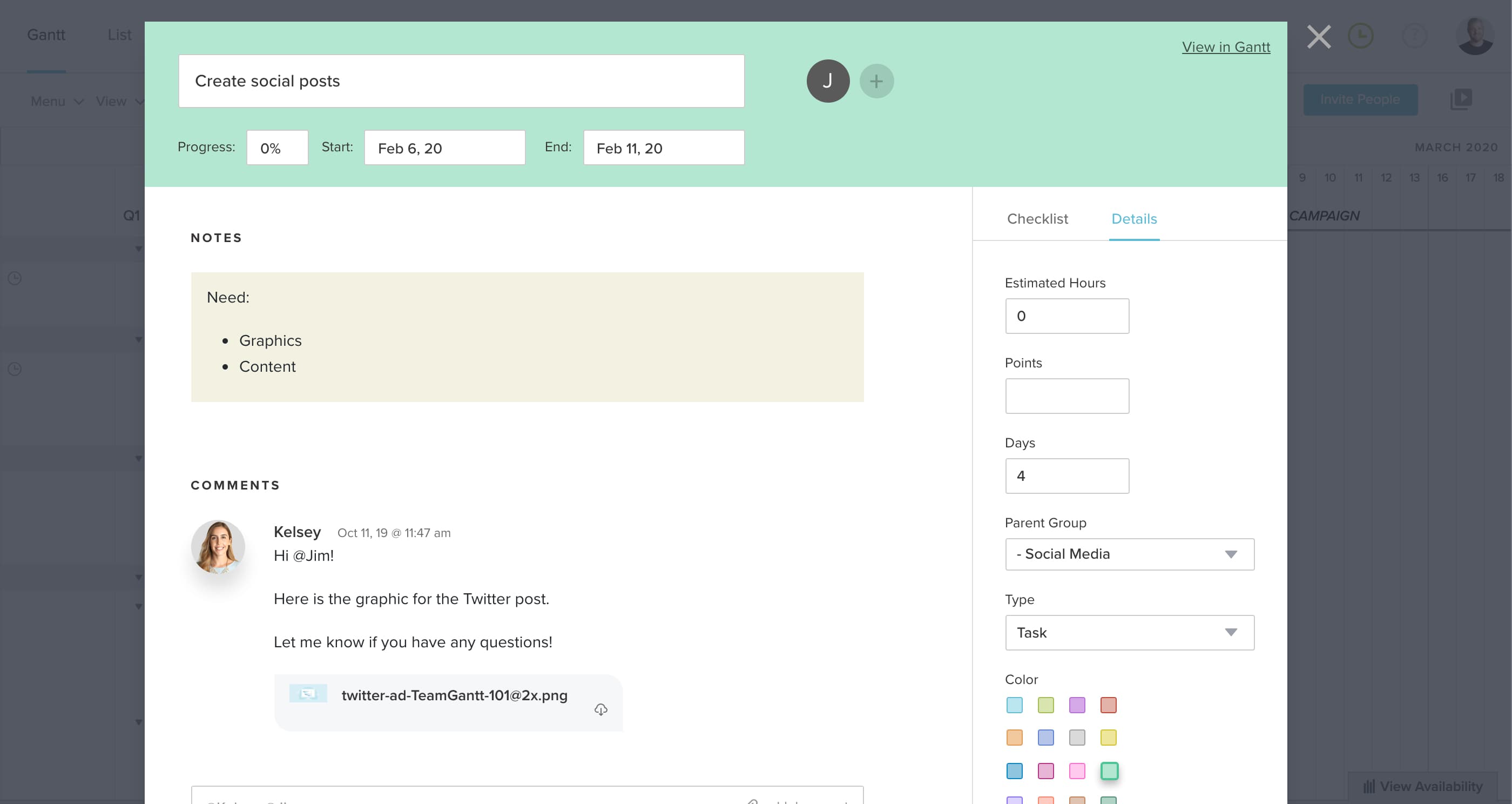Choose the gray color swatch
This screenshot has height=804, width=1512.
1077,738
